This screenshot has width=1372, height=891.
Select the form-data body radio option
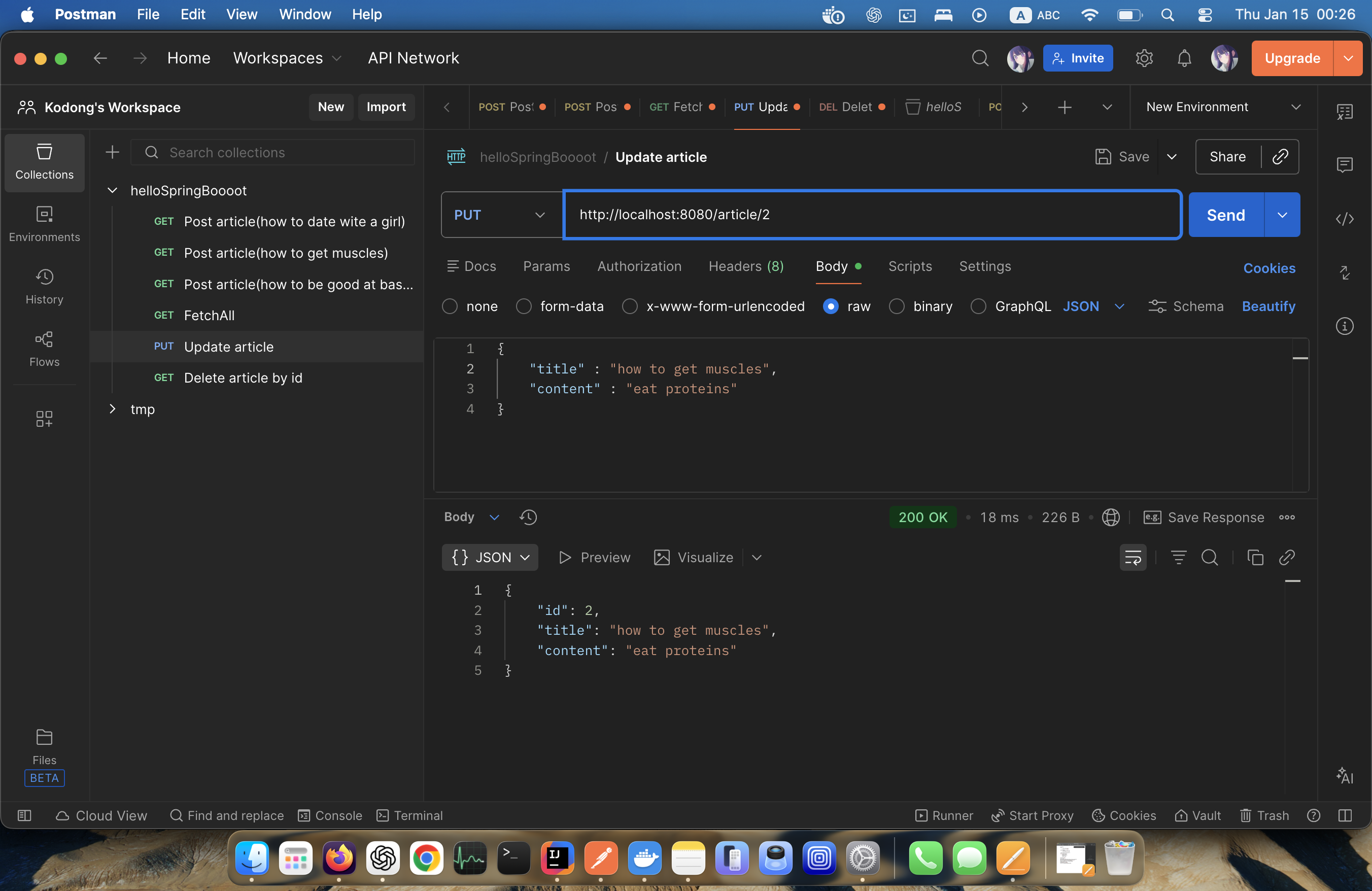tap(524, 306)
